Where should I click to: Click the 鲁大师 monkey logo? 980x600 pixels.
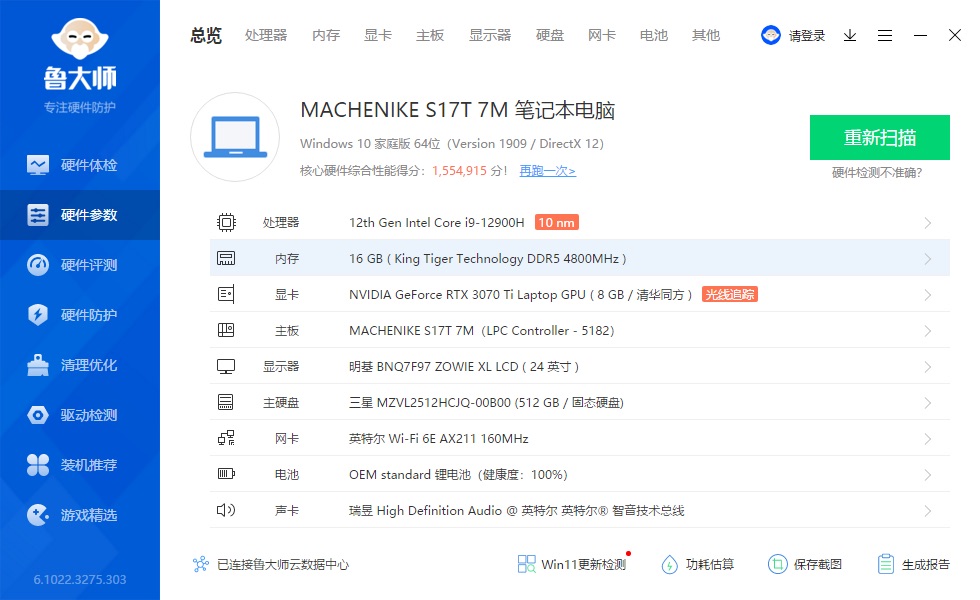[80, 39]
